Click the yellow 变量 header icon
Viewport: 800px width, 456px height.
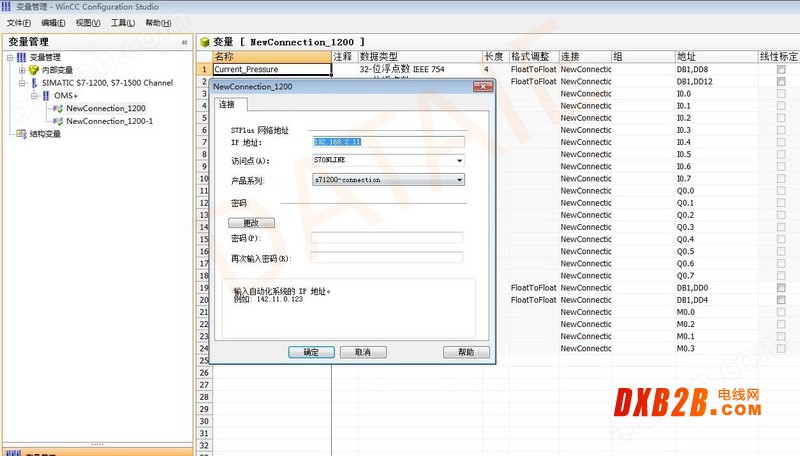tap(205, 42)
